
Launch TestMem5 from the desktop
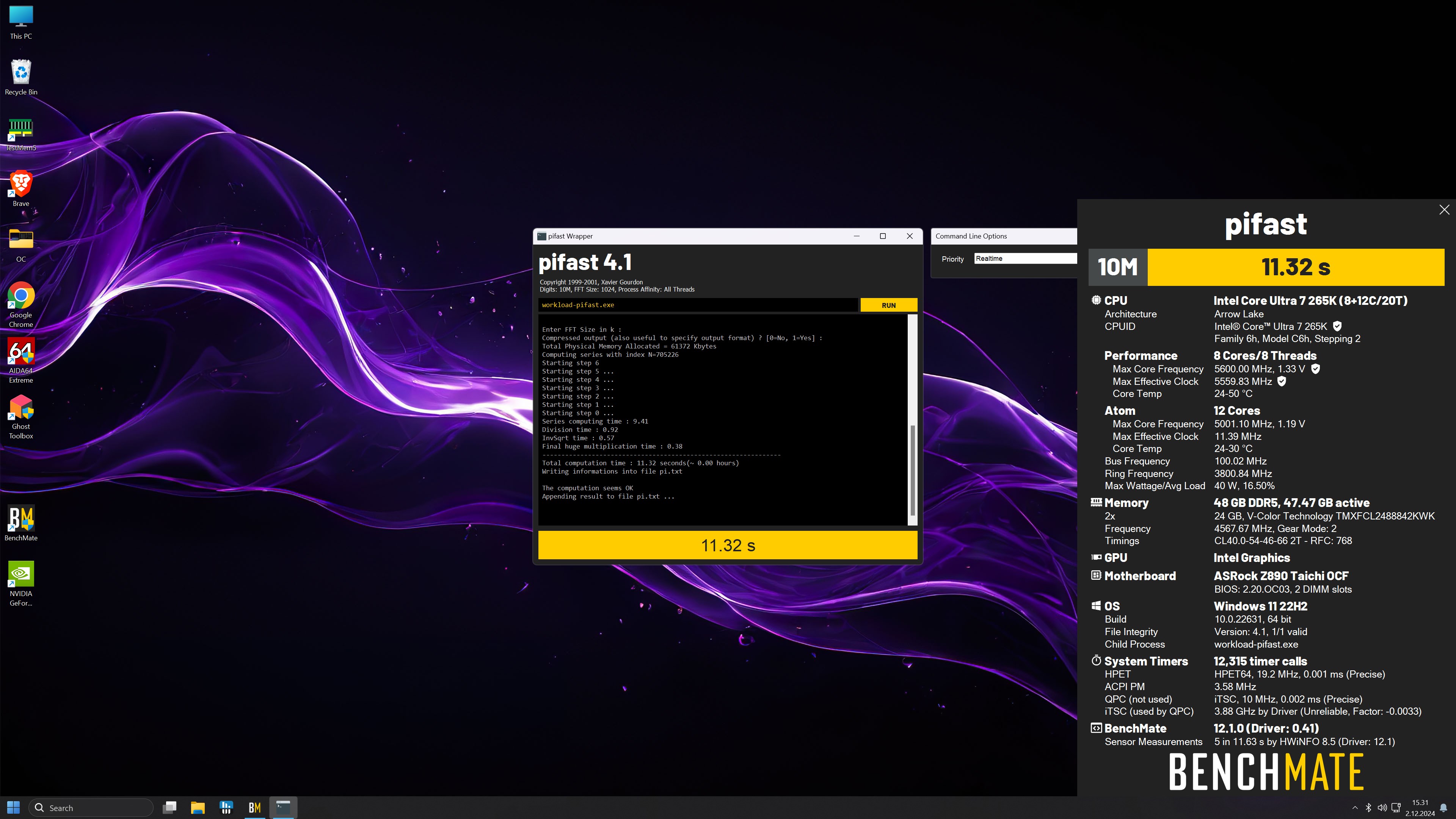(x=21, y=134)
